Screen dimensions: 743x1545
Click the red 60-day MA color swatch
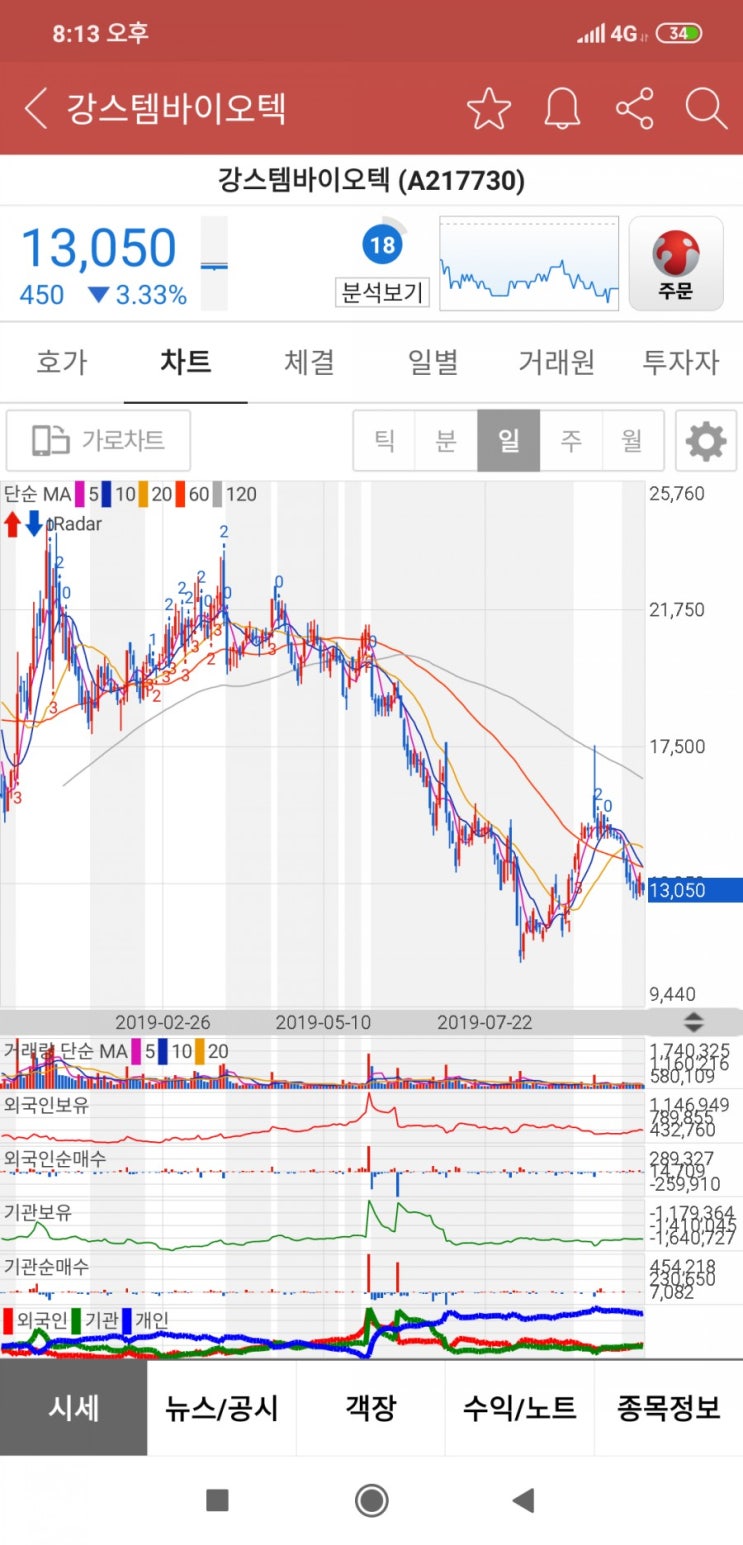(x=182, y=494)
